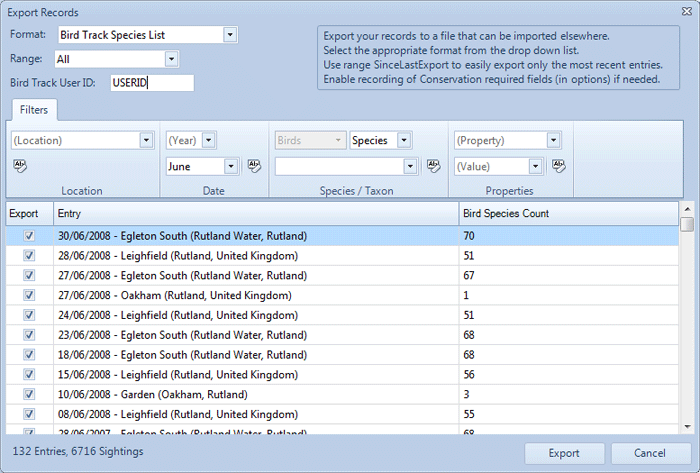700x473 pixels.
Task: Select the 30/06/2008 Egleton South row text
Action: [182, 236]
